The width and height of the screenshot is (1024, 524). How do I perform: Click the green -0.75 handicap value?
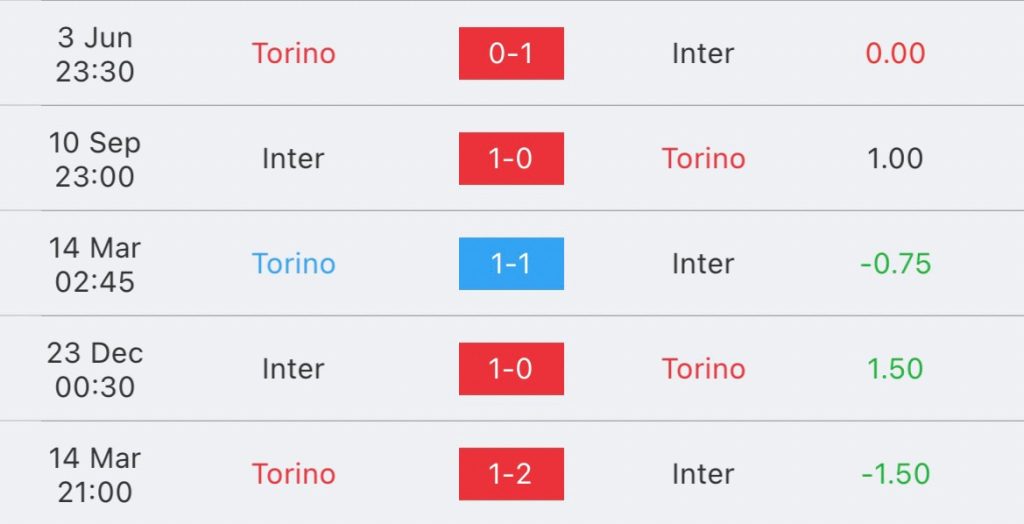point(895,264)
